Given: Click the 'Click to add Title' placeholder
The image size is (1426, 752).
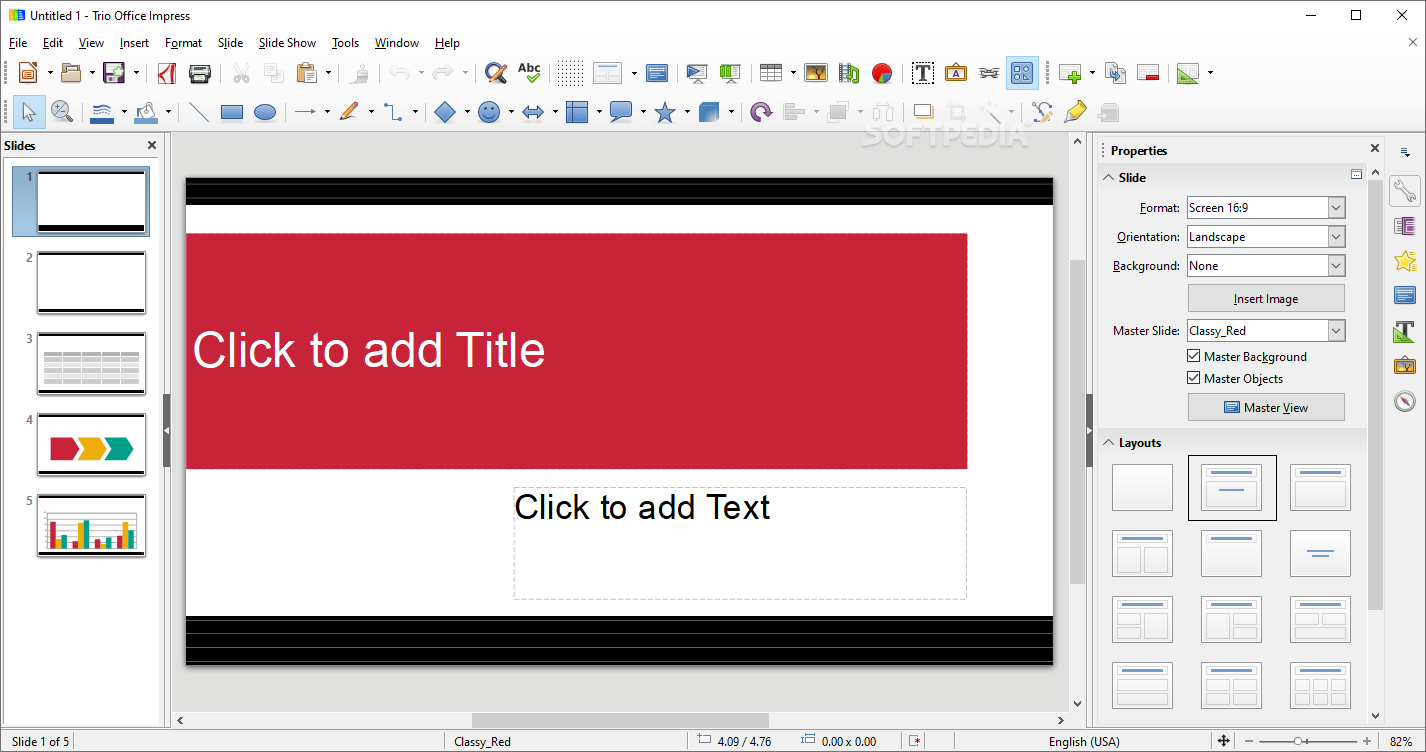Looking at the screenshot, I should click(x=576, y=351).
